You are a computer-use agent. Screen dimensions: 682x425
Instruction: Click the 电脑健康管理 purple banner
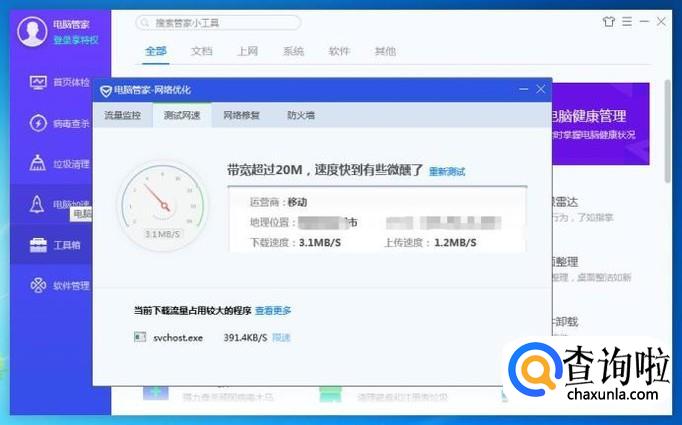601,124
